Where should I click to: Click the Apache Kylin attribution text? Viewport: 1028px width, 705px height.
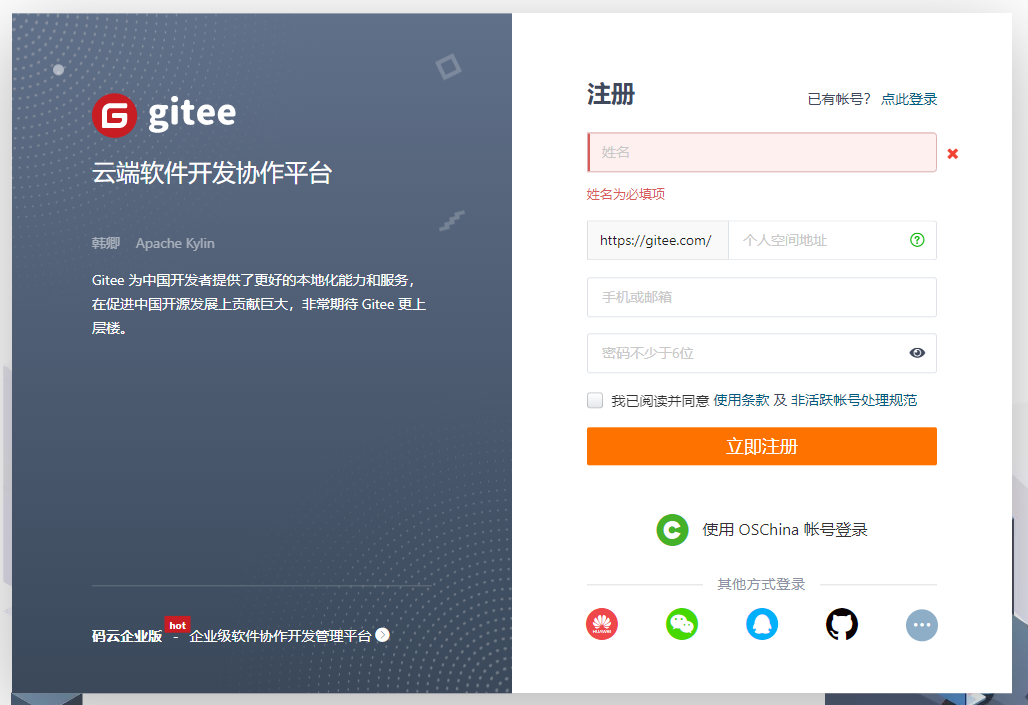(x=175, y=243)
